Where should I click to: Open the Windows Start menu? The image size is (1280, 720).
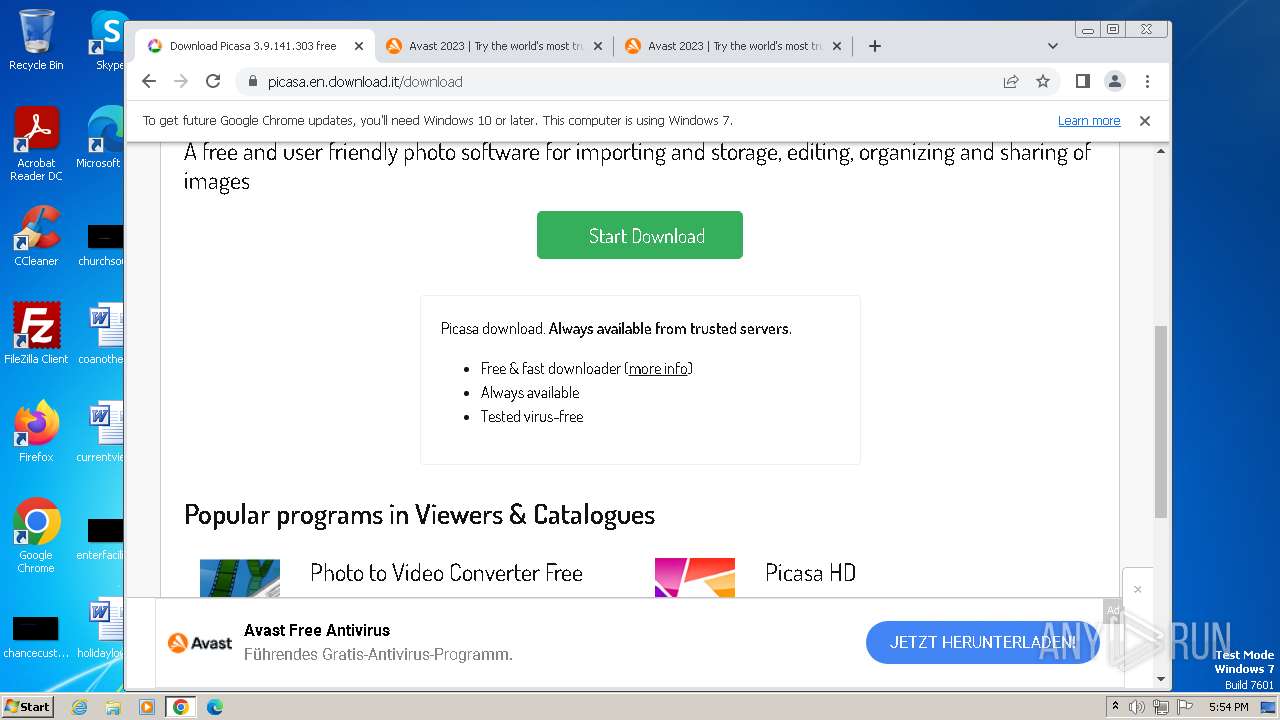(x=27, y=706)
